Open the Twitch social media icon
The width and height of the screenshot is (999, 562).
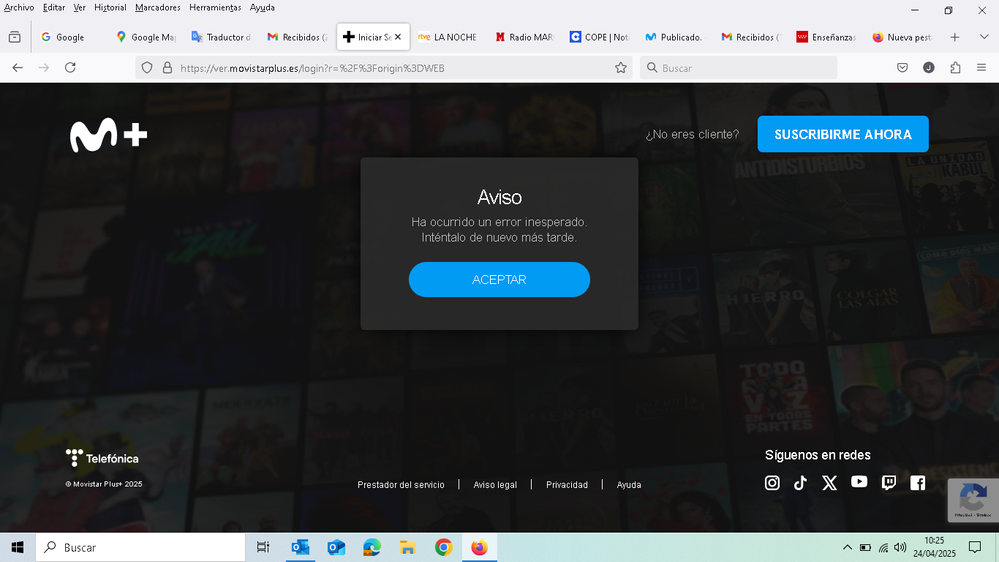pos(888,483)
